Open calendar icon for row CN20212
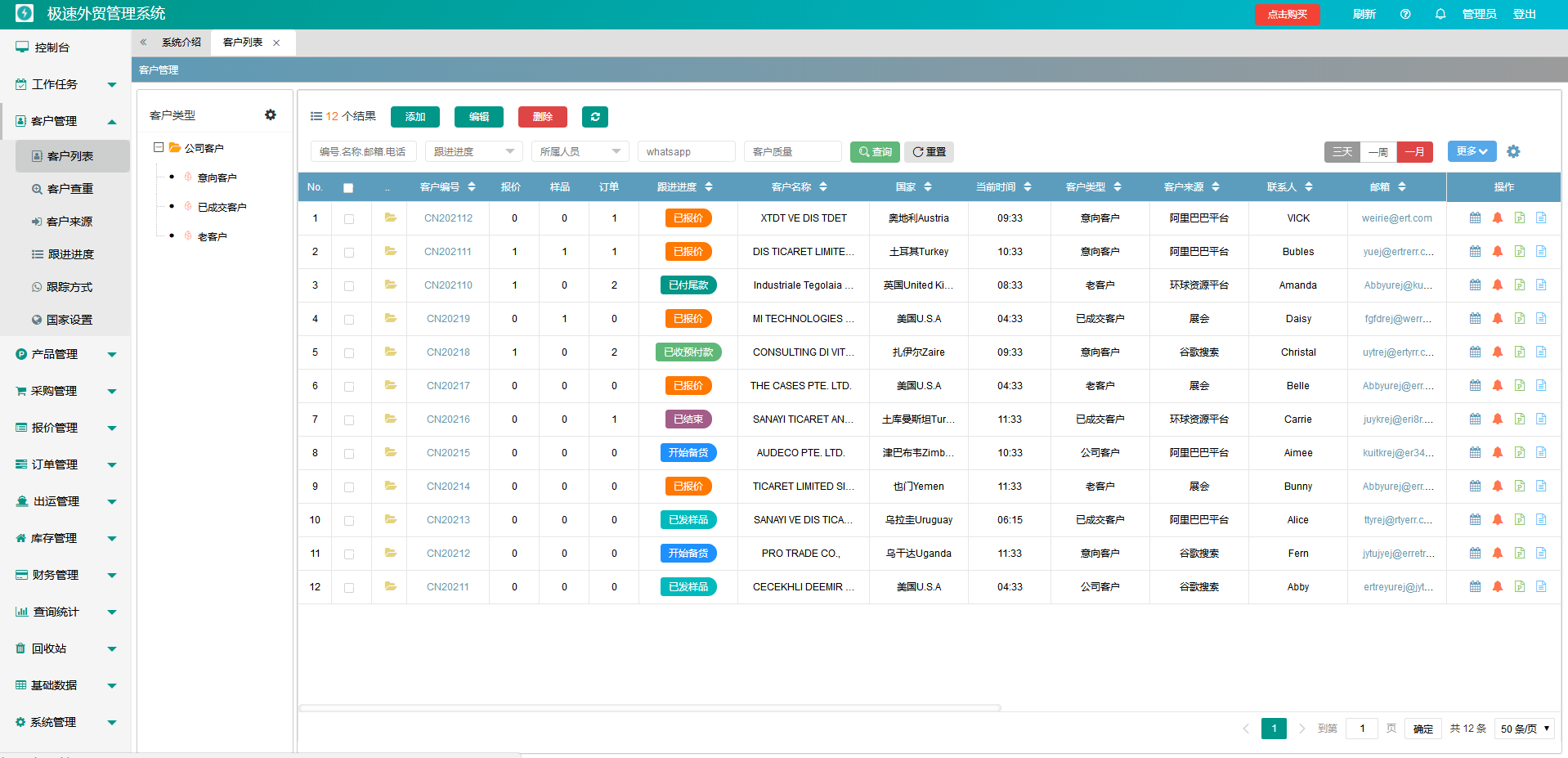Viewport: 1568px width, 758px height. pyautogui.click(x=1475, y=553)
